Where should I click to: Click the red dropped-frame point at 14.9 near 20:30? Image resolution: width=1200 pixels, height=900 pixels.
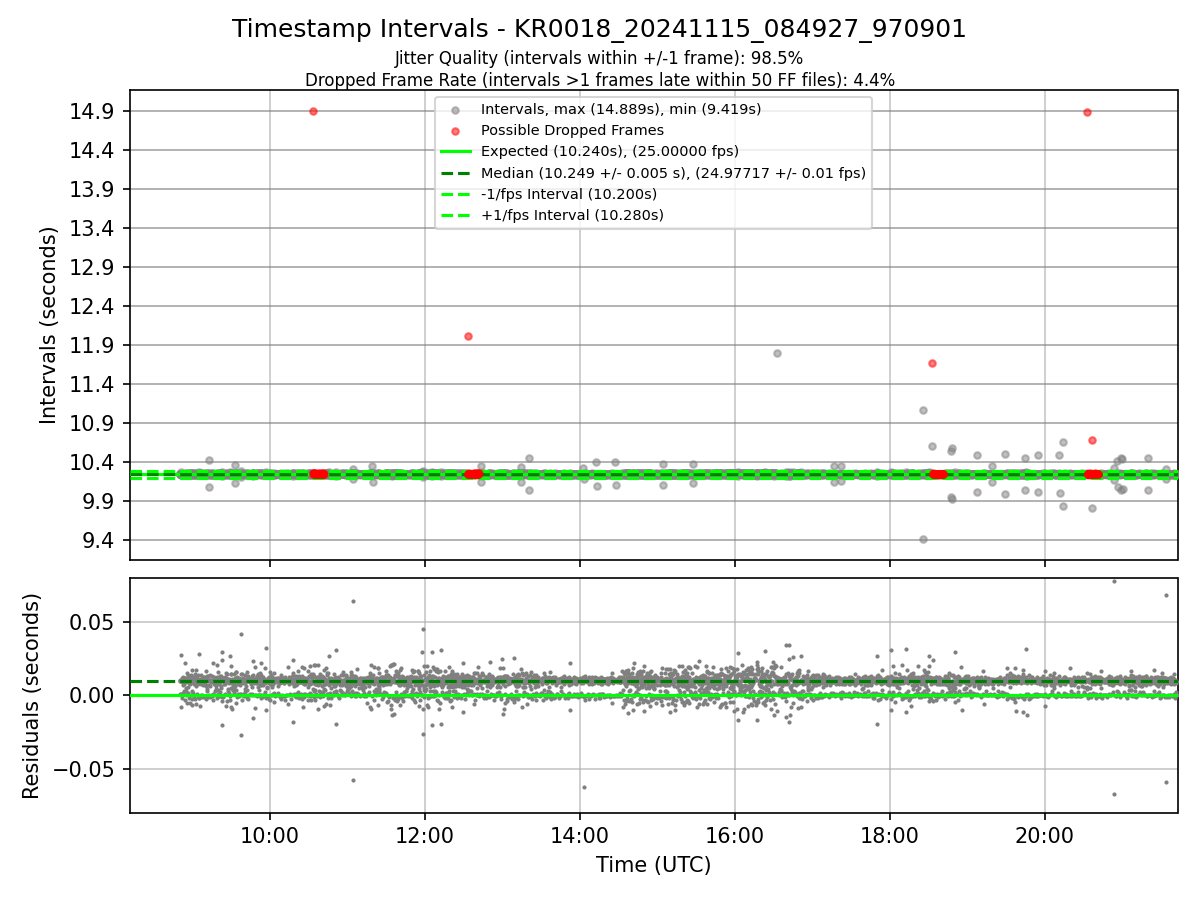[x=1087, y=112]
